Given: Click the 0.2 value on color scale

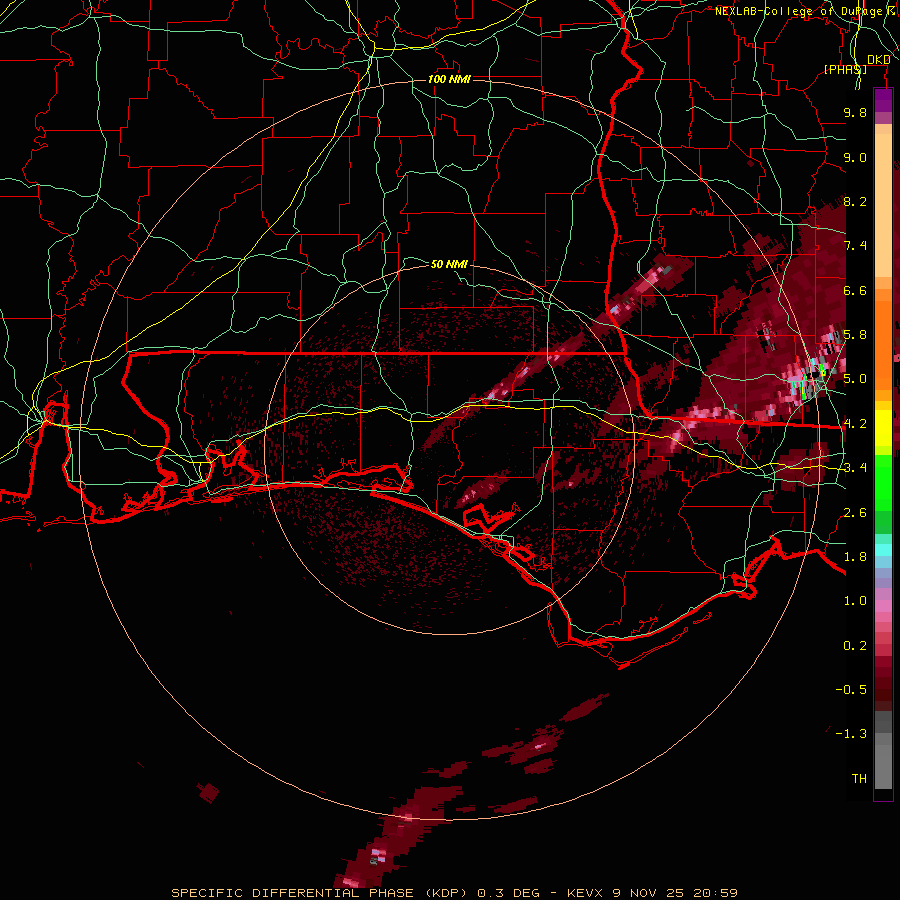Looking at the screenshot, I should [x=855, y=646].
